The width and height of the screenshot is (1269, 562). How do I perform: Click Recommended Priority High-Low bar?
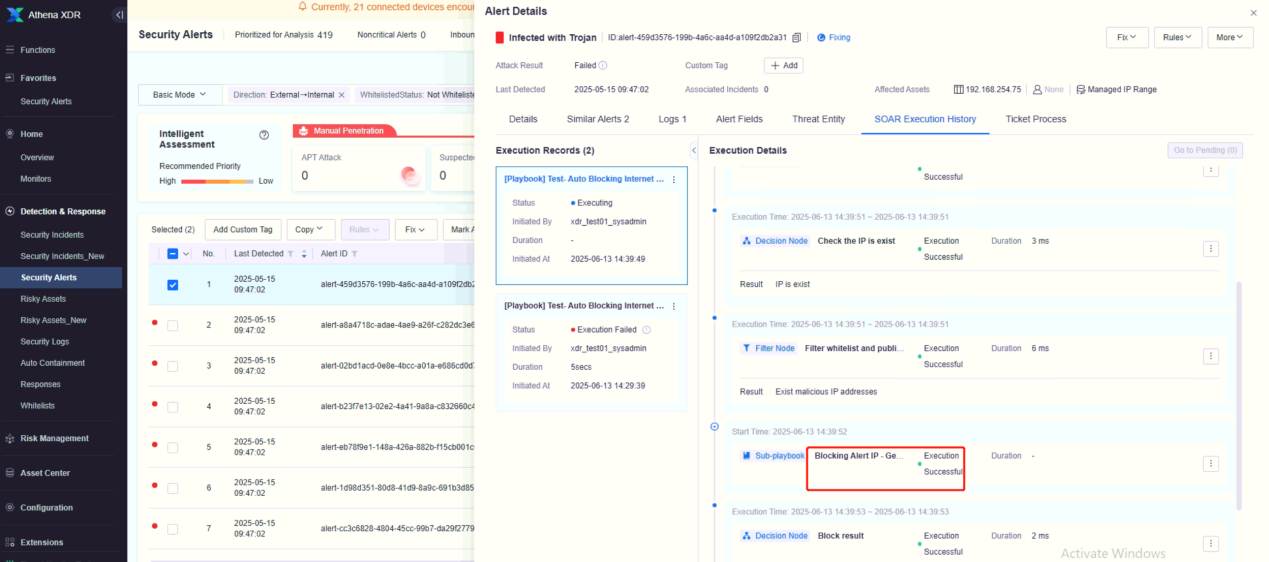219,182
